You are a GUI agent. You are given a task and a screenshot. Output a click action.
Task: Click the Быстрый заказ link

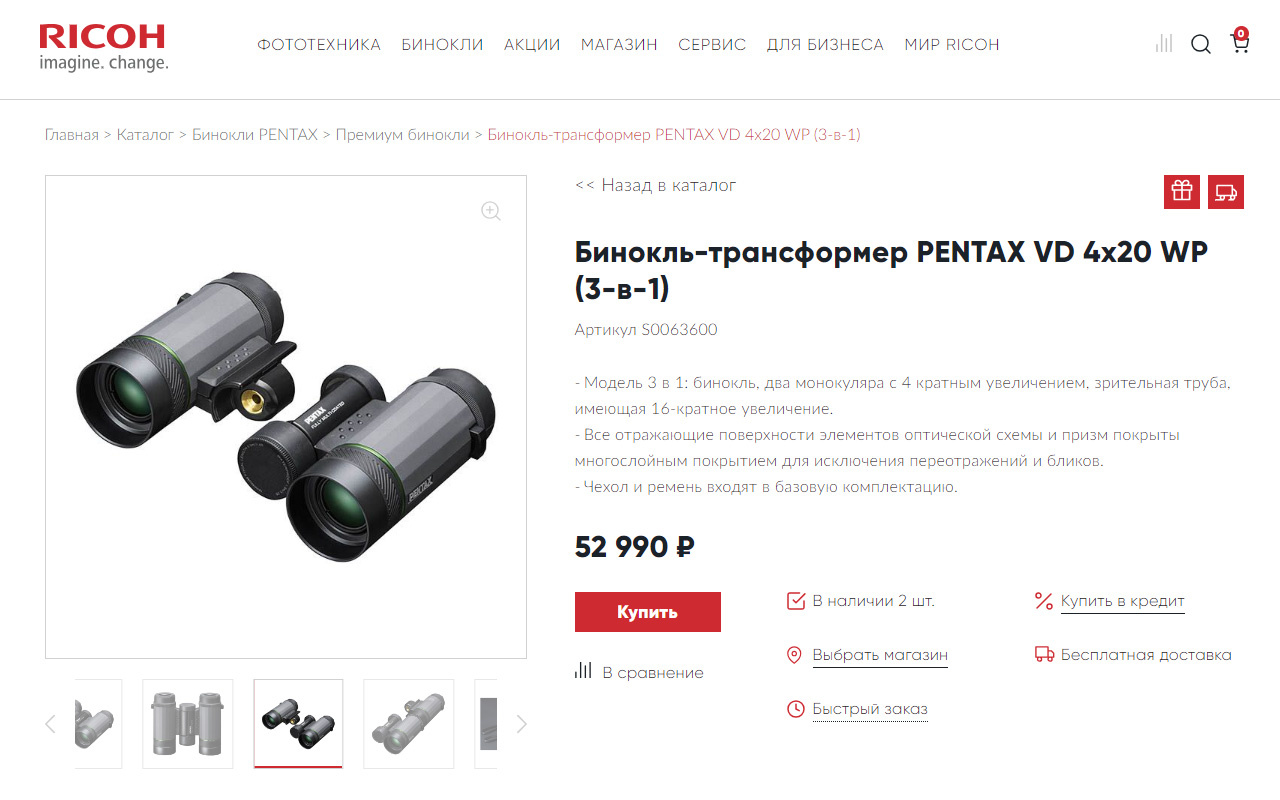[870, 709]
